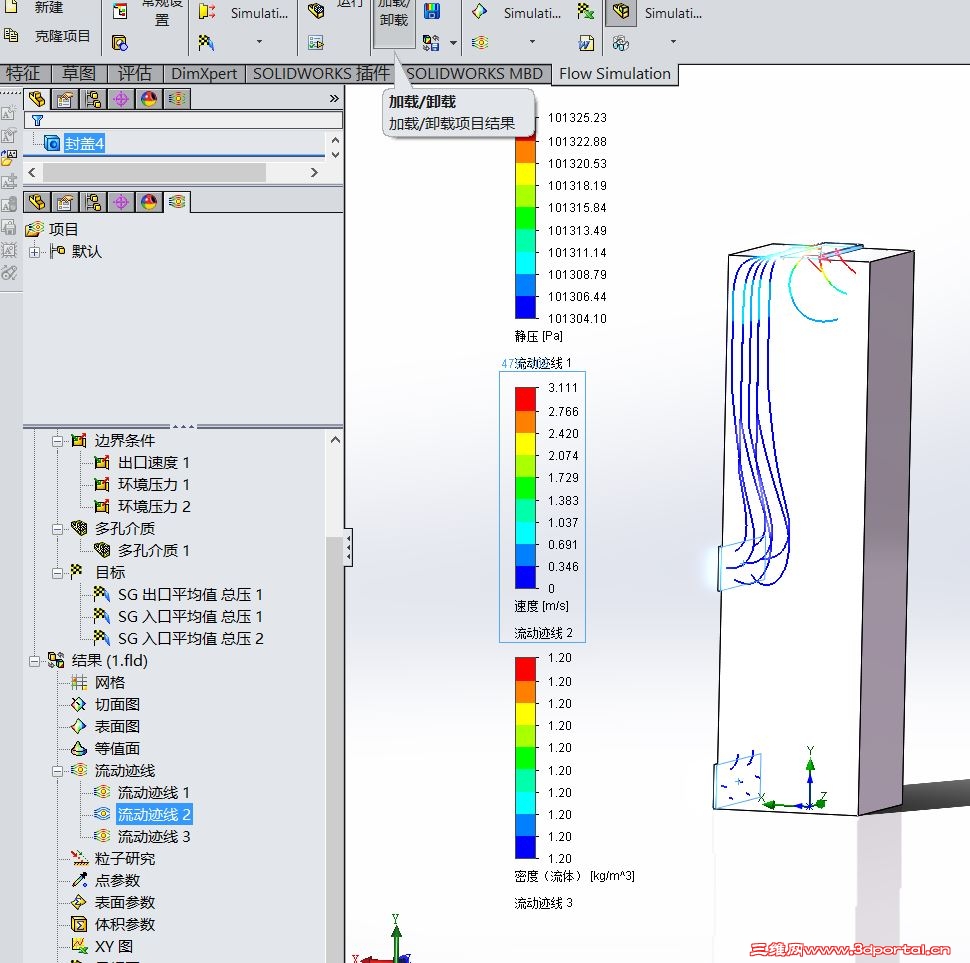Open dropdown under second Simulati... group
This screenshot has height=963, width=970.
(x=532, y=41)
